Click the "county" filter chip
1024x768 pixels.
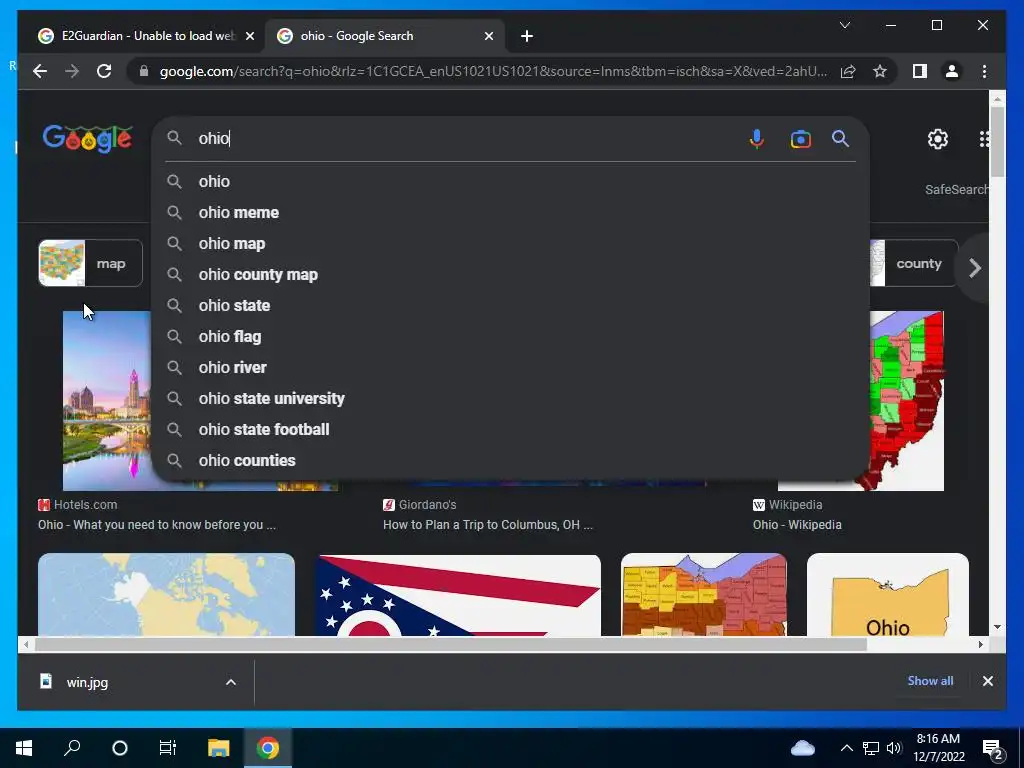coord(914,263)
